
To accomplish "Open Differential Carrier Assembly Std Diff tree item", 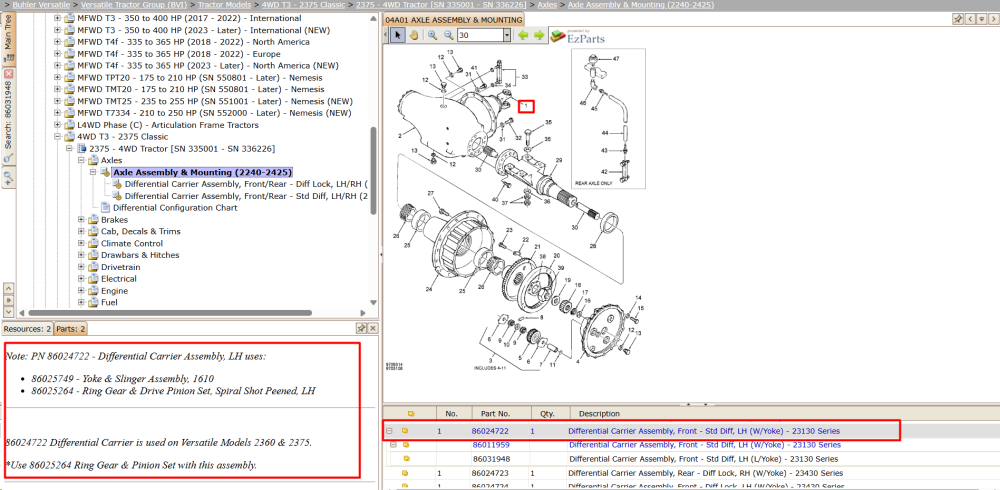I will [246, 196].
